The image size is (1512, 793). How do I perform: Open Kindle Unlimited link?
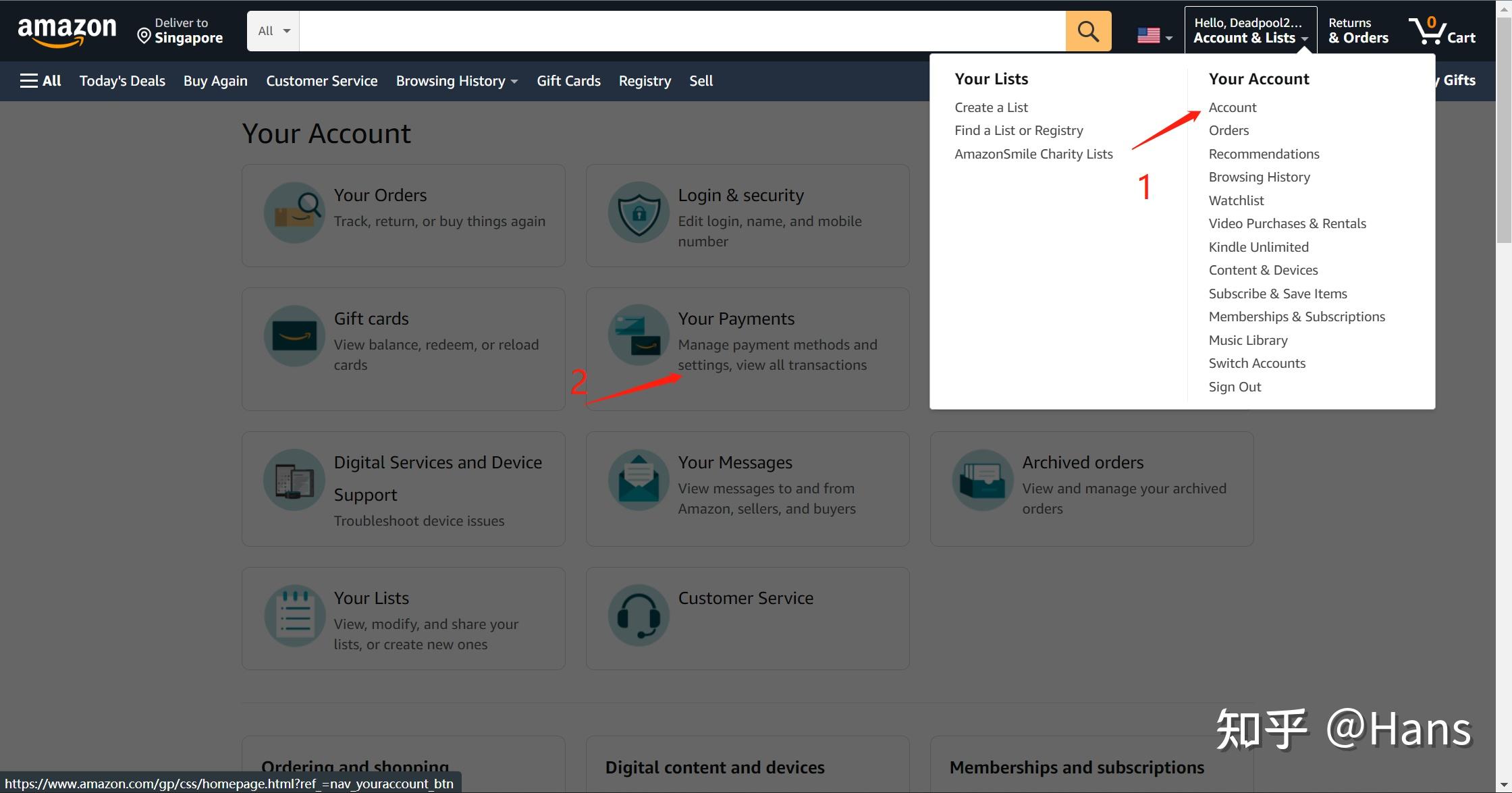click(1258, 247)
